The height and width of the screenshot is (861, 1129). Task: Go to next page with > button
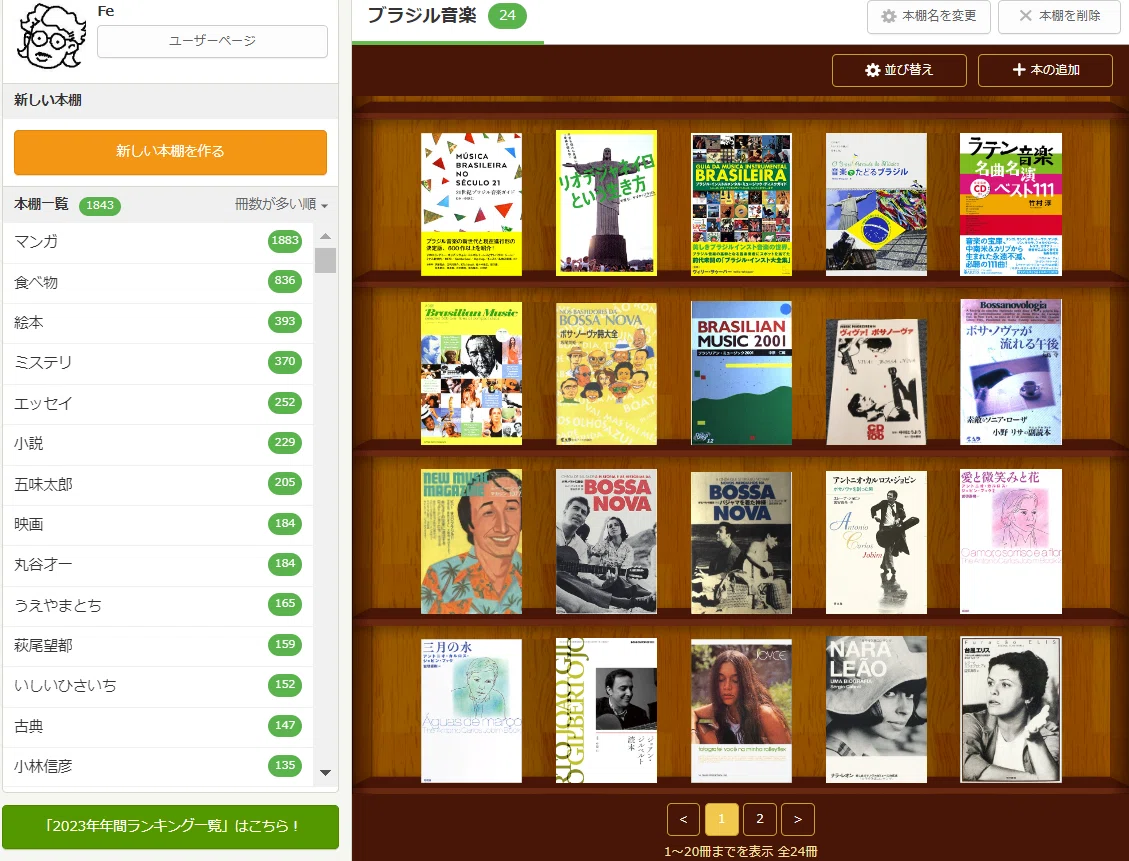coord(798,819)
